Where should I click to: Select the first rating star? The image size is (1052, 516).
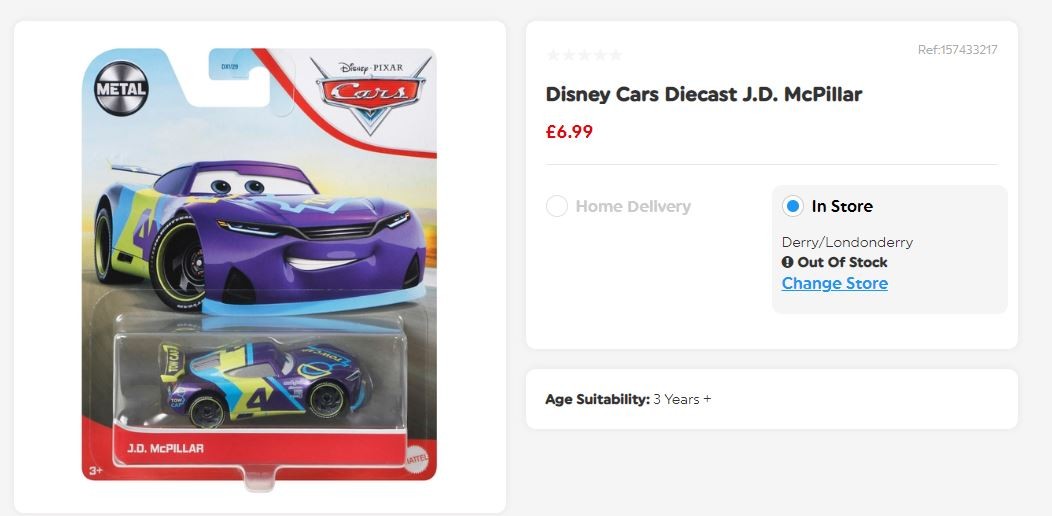[554, 55]
